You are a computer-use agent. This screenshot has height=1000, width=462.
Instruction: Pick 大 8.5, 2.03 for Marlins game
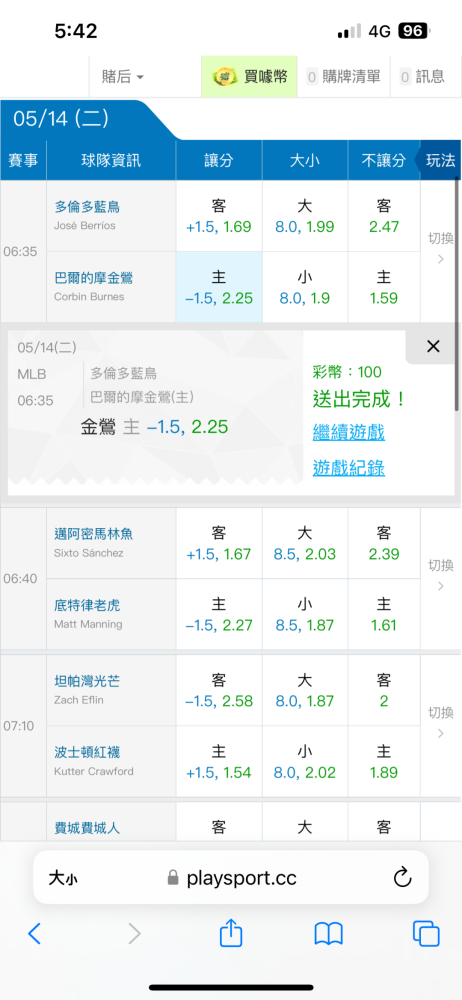[305, 543]
